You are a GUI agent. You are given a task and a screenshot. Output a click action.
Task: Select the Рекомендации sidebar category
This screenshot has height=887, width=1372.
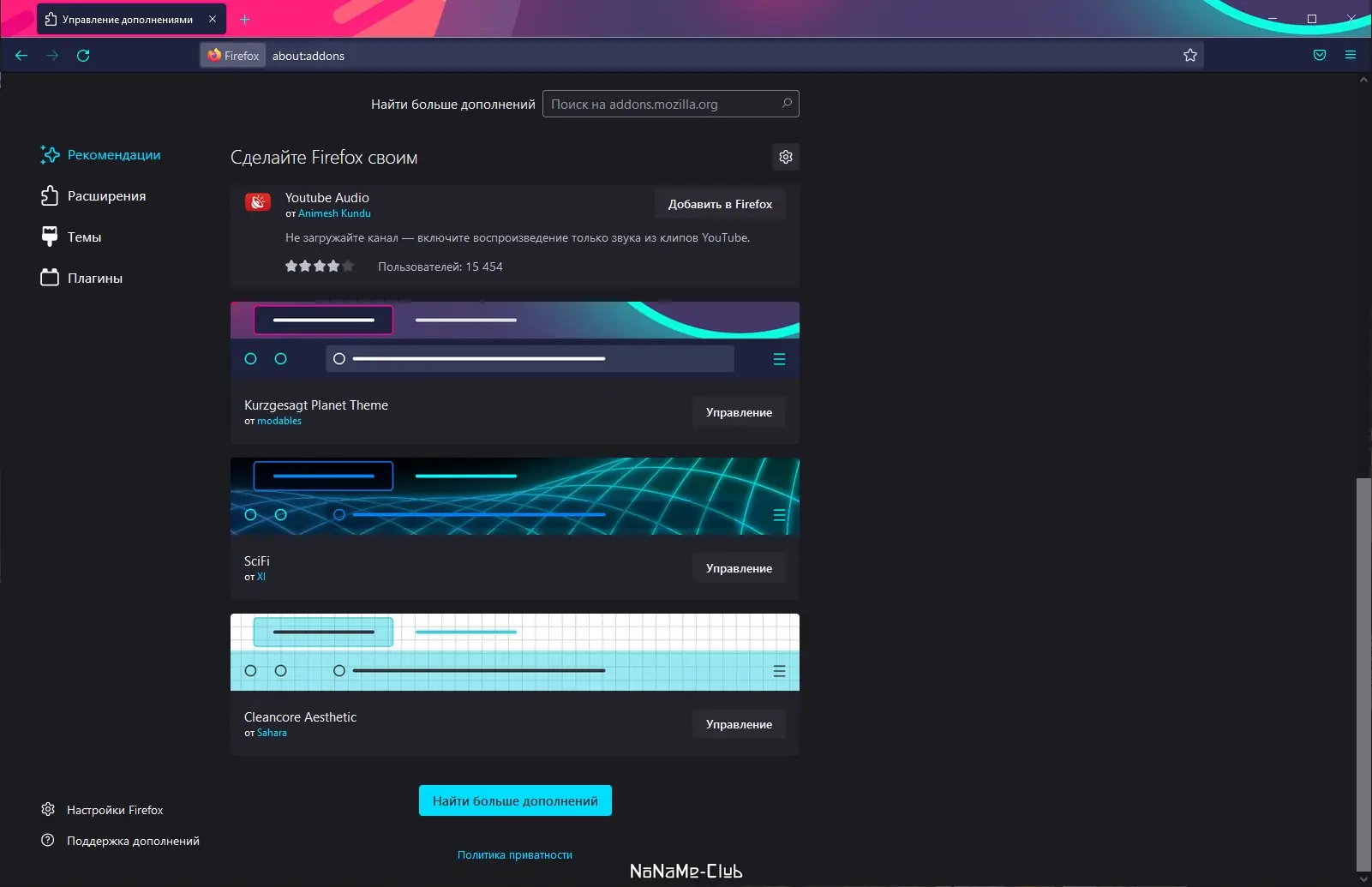(101, 155)
